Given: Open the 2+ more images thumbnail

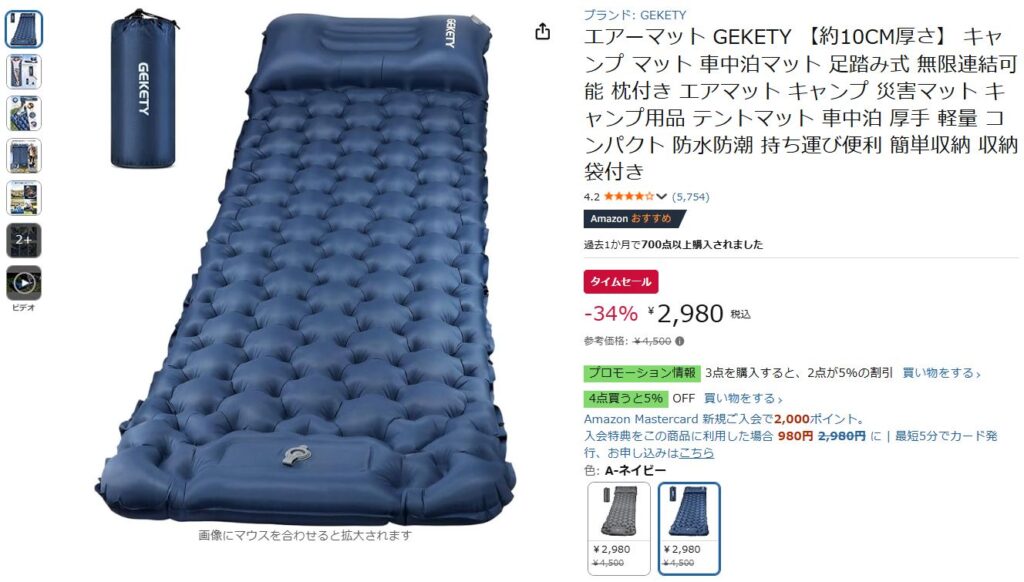Looking at the screenshot, I should [x=24, y=240].
